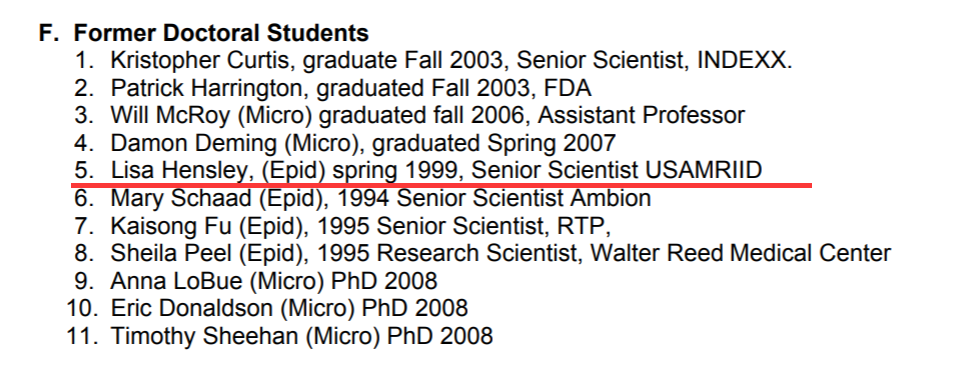Click 'Walter Reed Medical Center' text
This screenshot has height=388, width=966.
pos(741,253)
